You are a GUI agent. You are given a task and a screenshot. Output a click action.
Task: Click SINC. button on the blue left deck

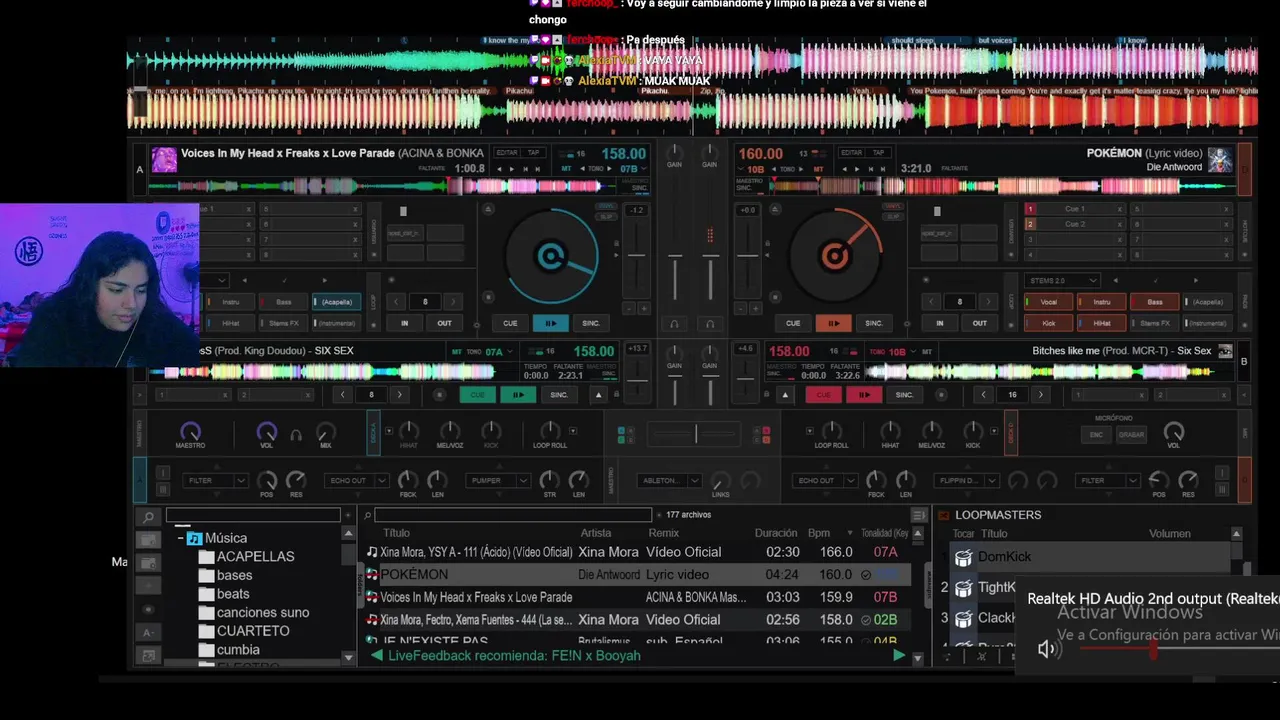click(x=591, y=323)
